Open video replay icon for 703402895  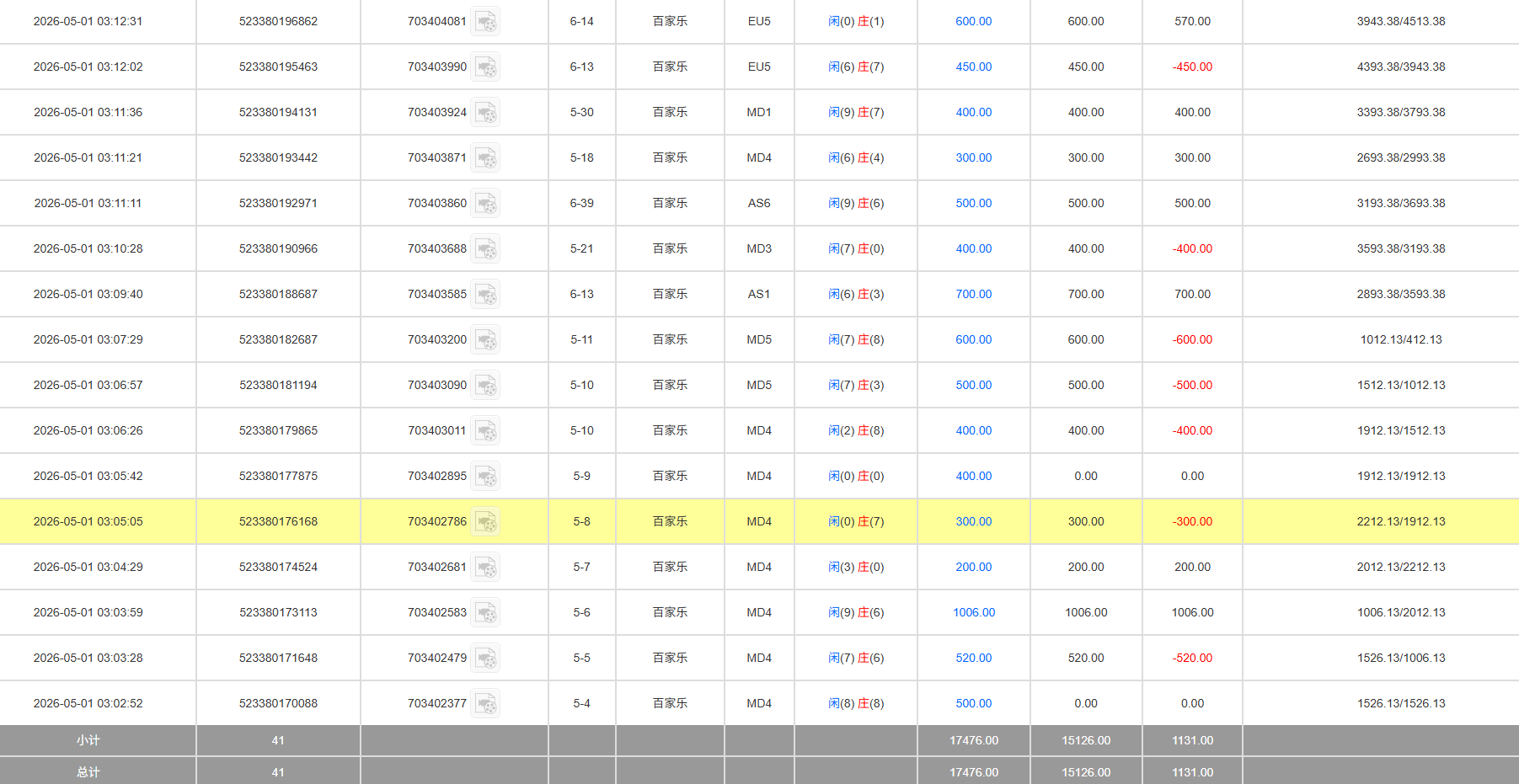coord(485,476)
